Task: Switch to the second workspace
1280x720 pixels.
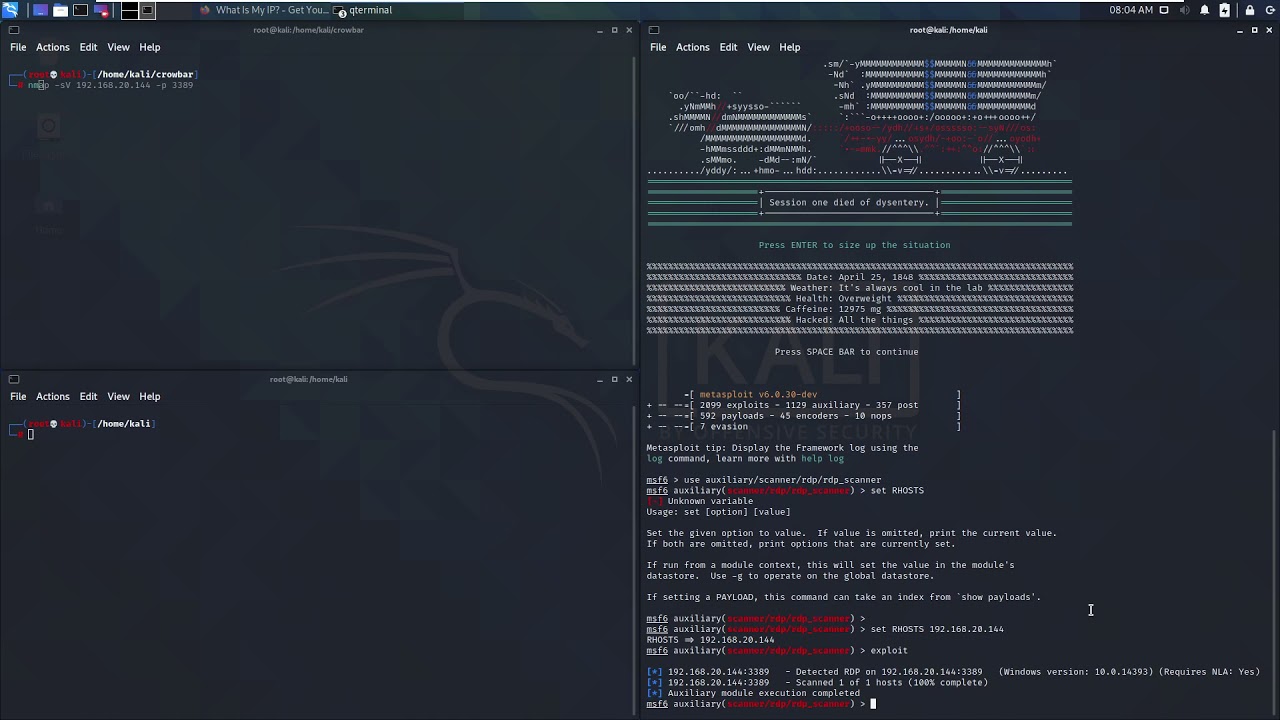Action: pos(148,10)
